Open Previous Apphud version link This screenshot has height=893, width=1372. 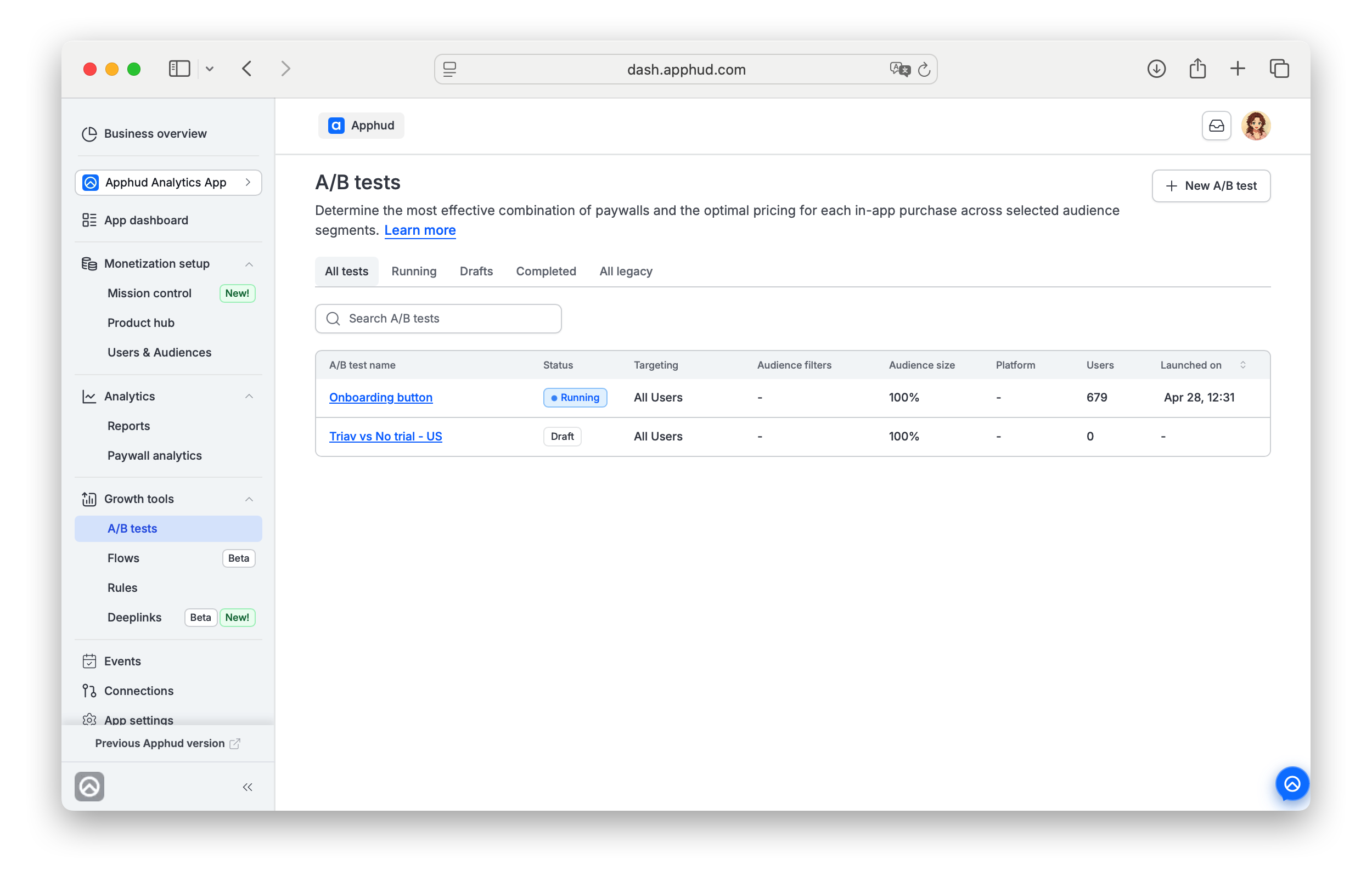(x=168, y=743)
